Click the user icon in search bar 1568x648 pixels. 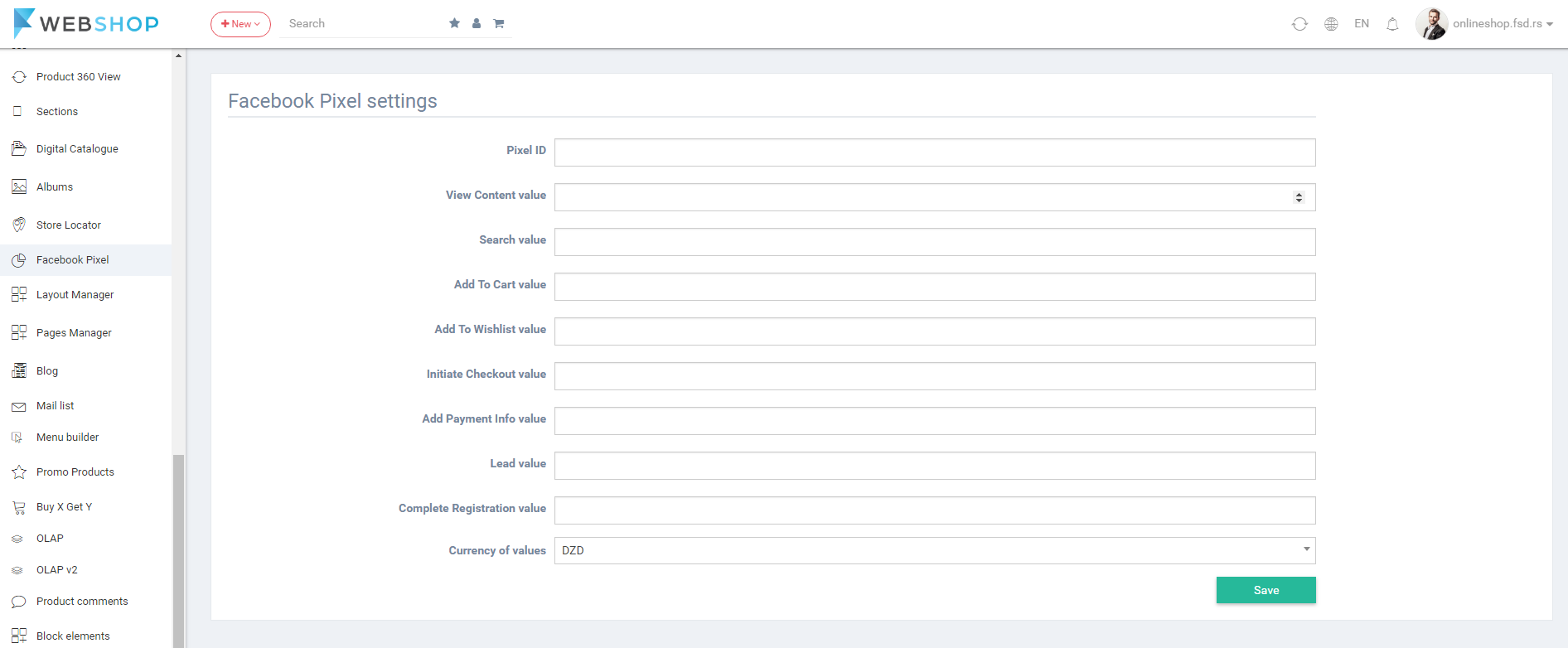(477, 23)
